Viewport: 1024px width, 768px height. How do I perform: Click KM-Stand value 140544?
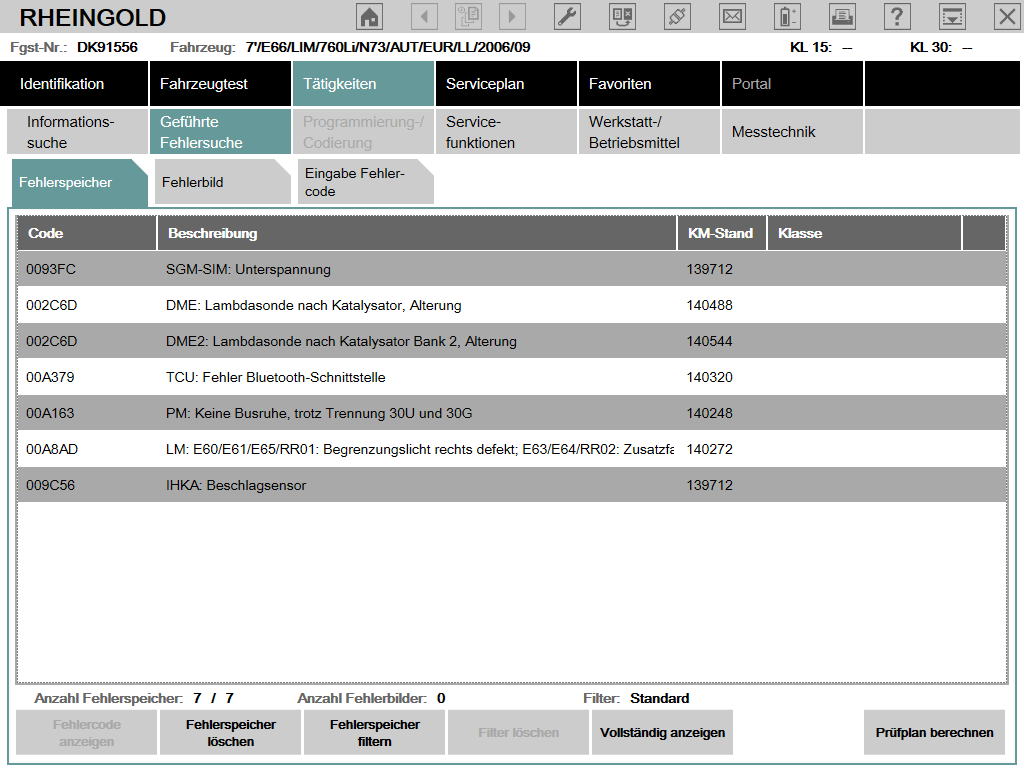[x=709, y=341]
